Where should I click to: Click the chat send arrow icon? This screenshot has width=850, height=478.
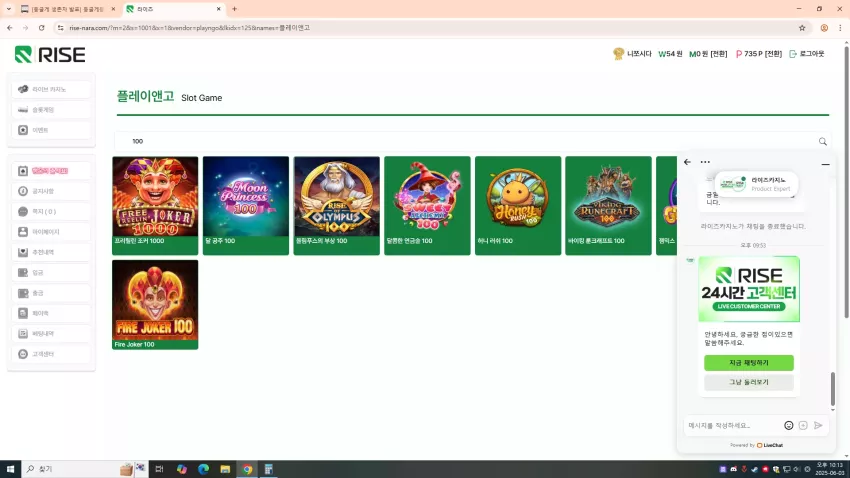(x=818, y=425)
